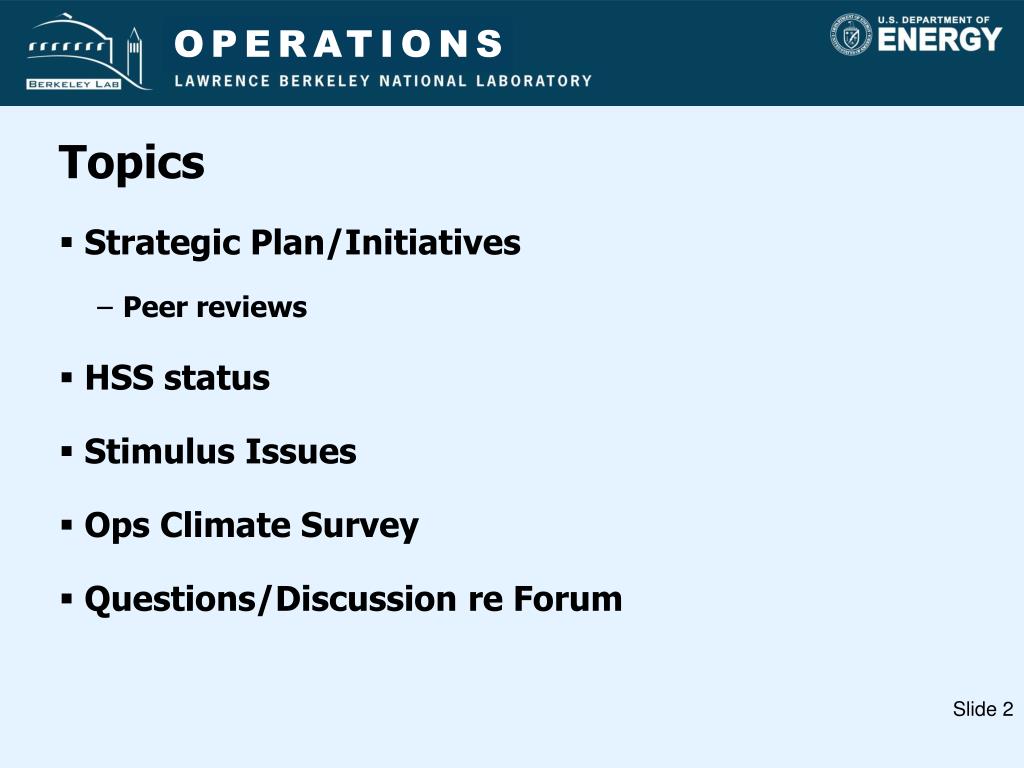Select the Strategic Plan/Initiatives bullet text
The image size is (1024, 768).
click(x=302, y=243)
